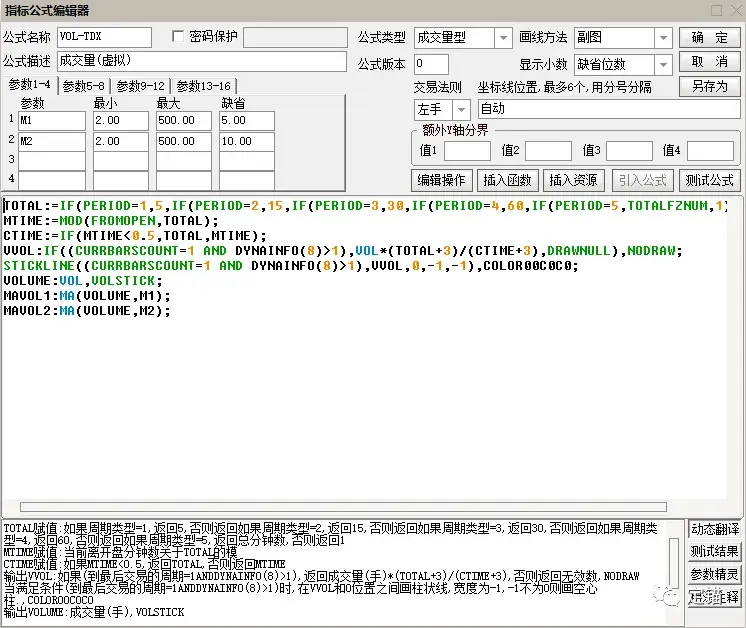
Task: Click the 值1 input field
Action: 467,151
